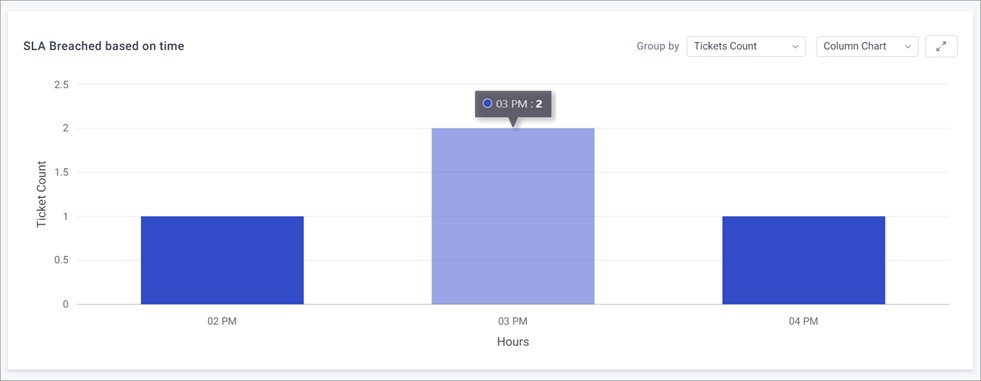Click the 04 PM axis label
The image size is (981, 381).
[803, 322]
